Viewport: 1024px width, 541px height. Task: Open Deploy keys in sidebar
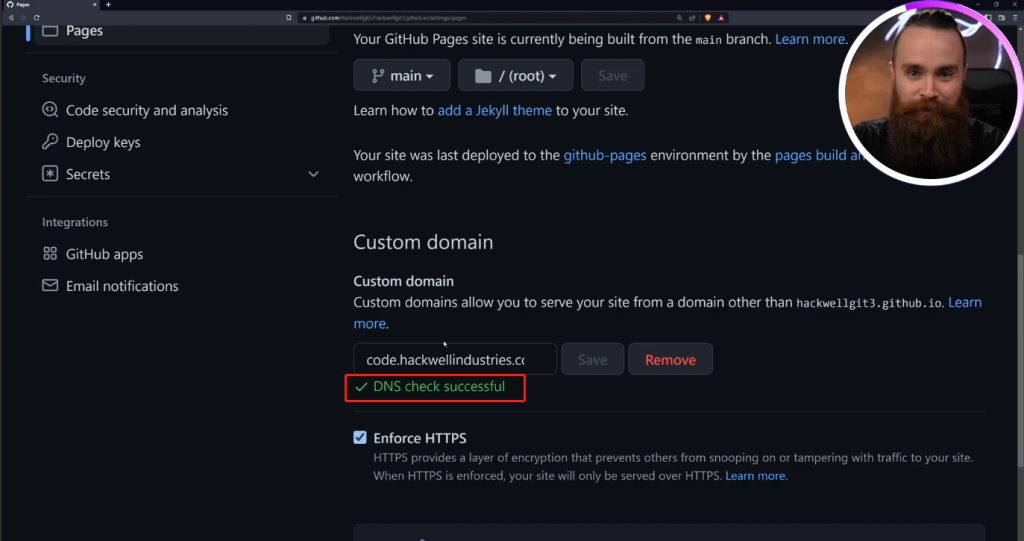pyautogui.click(x=102, y=142)
